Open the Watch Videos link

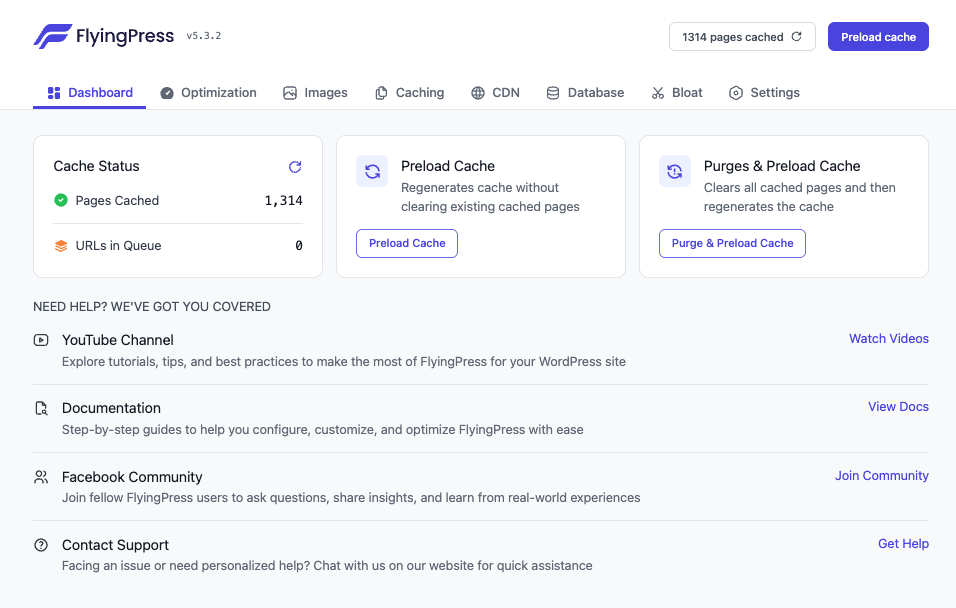click(888, 338)
